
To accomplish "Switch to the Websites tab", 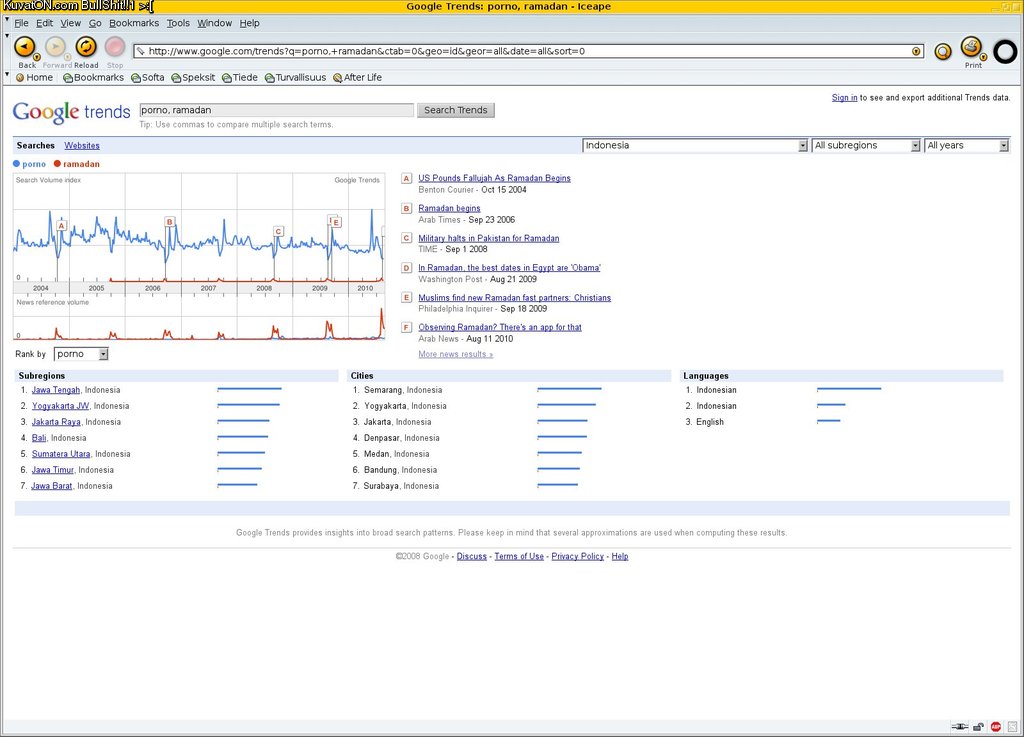I will click(x=82, y=146).
